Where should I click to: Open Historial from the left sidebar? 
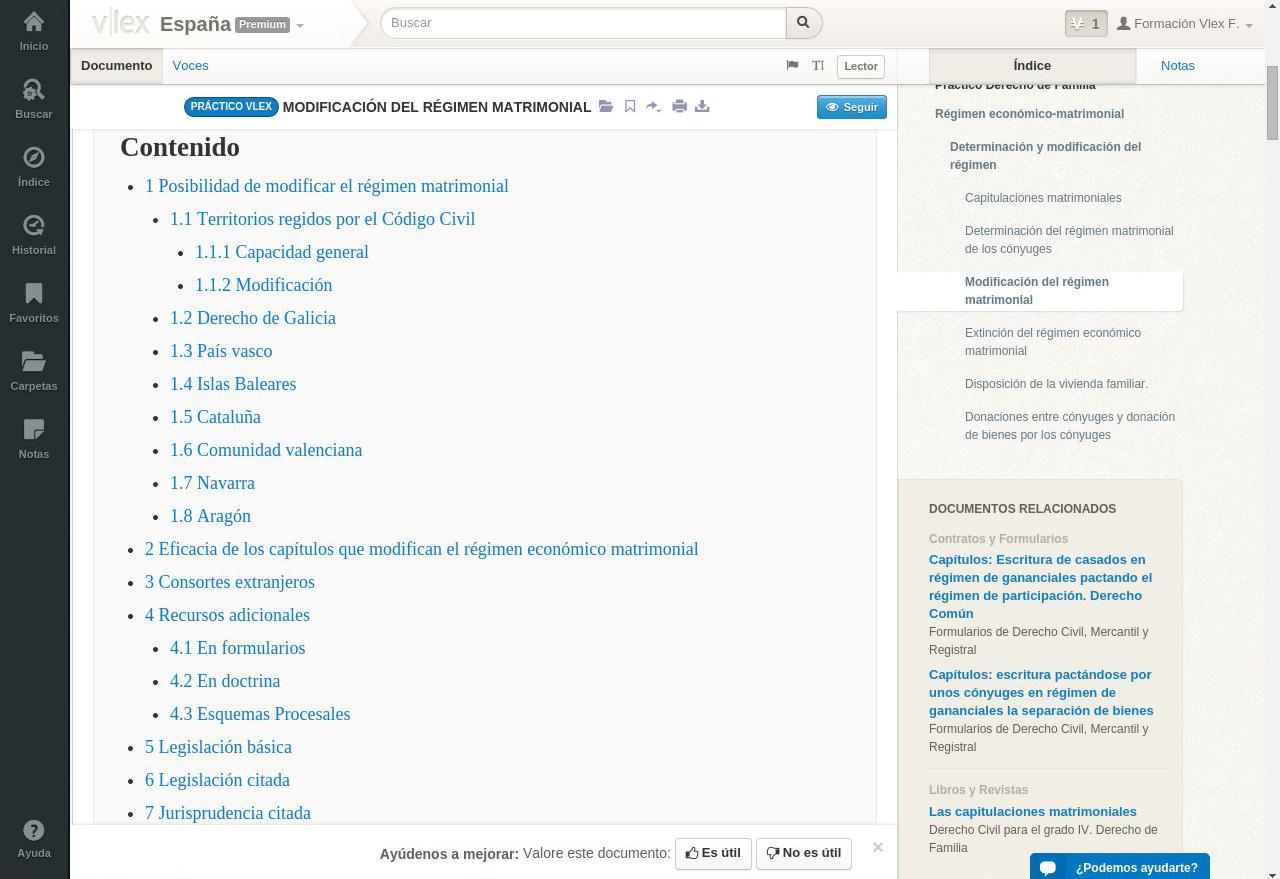point(33,235)
